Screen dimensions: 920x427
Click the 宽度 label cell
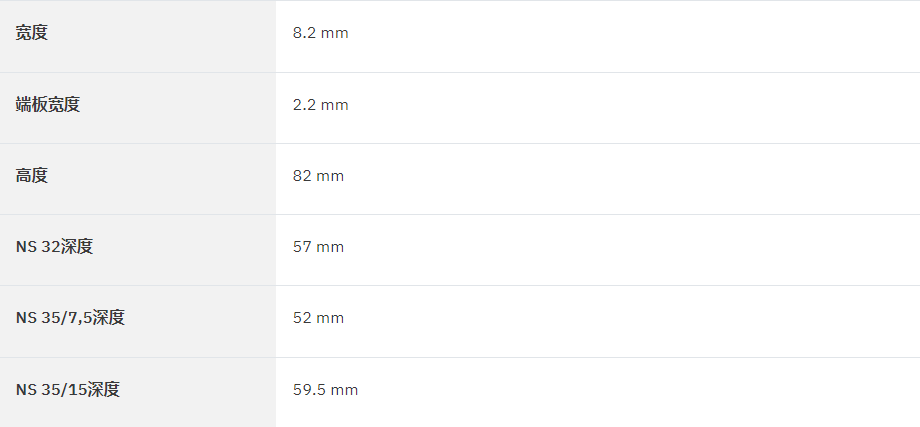coord(138,36)
